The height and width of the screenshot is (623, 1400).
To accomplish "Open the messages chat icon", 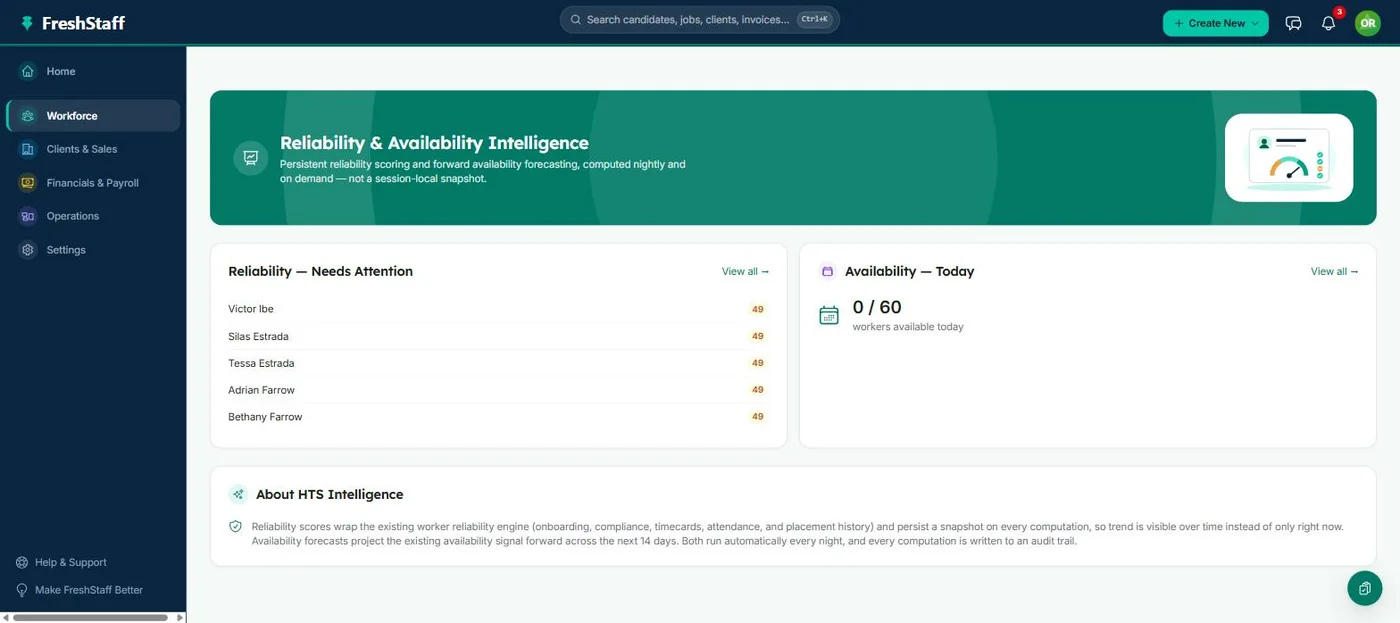I will coord(1293,23).
